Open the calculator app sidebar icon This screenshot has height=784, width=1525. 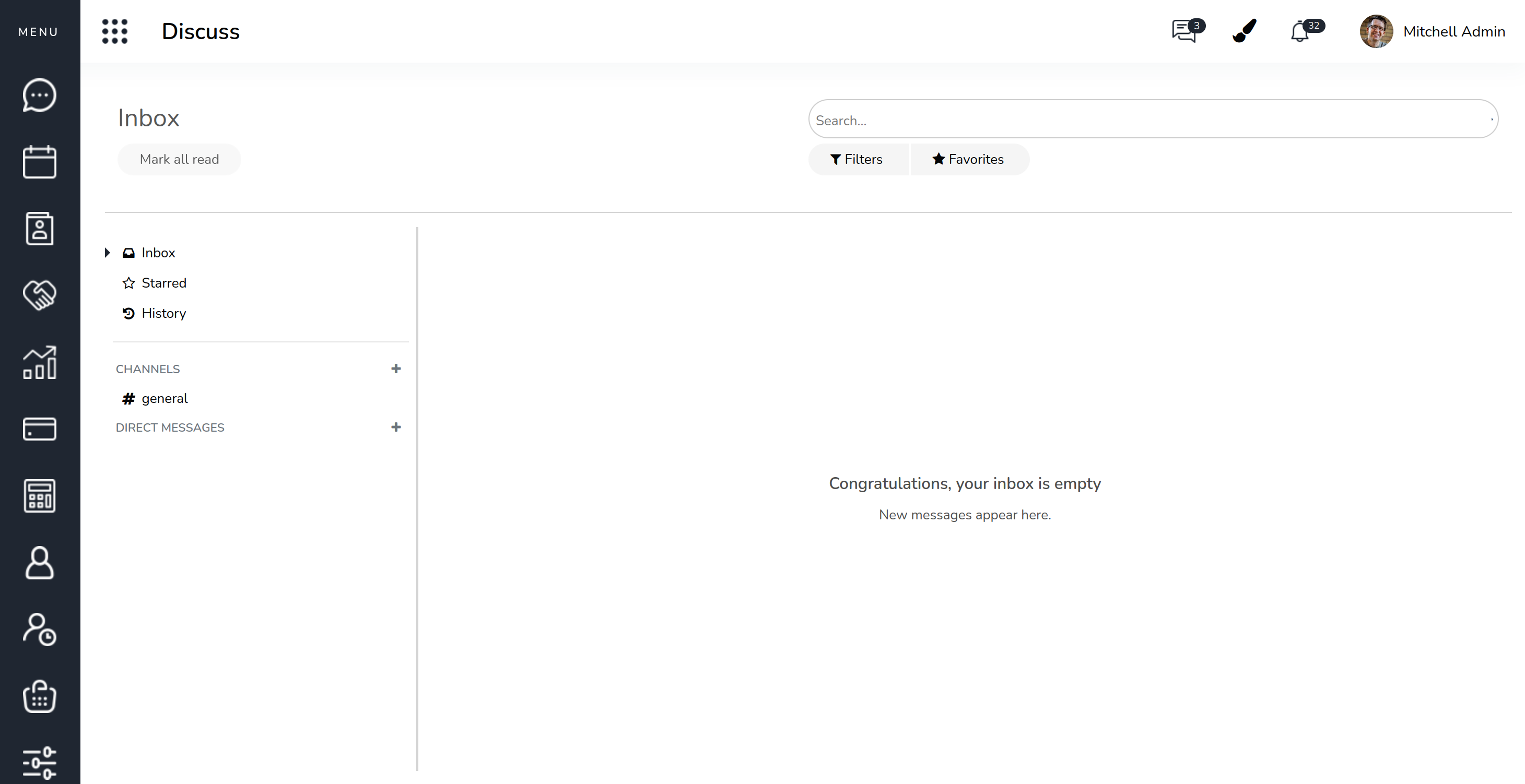[40, 496]
